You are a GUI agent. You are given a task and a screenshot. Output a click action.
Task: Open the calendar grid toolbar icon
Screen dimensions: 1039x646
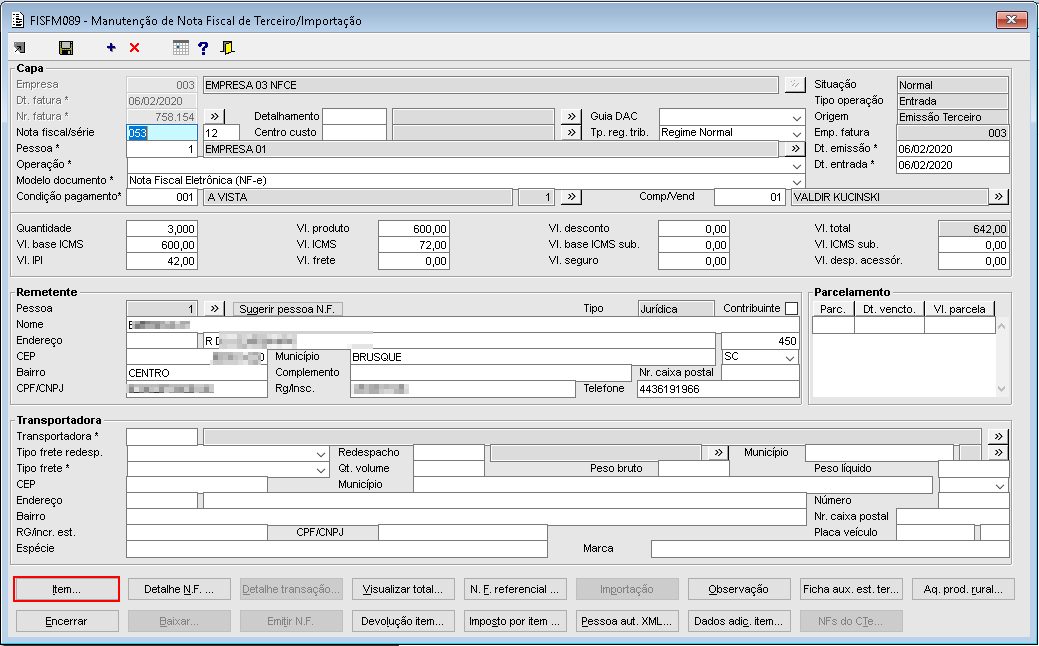180,48
